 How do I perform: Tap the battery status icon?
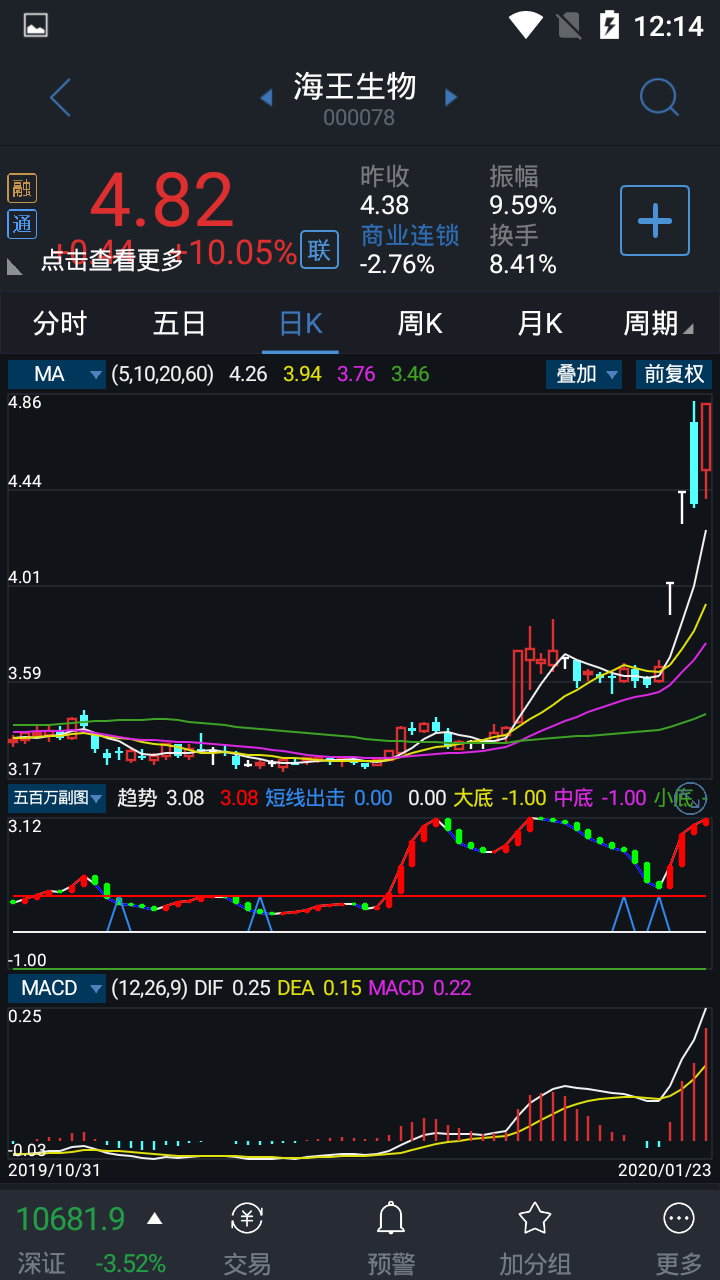pyautogui.click(x=609, y=25)
